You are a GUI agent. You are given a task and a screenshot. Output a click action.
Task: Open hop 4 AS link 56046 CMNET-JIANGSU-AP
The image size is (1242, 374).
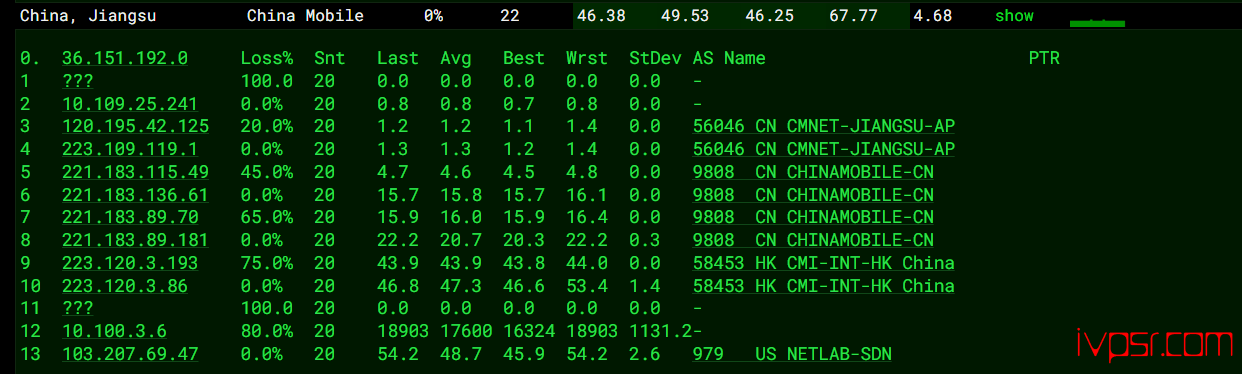tap(823, 149)
